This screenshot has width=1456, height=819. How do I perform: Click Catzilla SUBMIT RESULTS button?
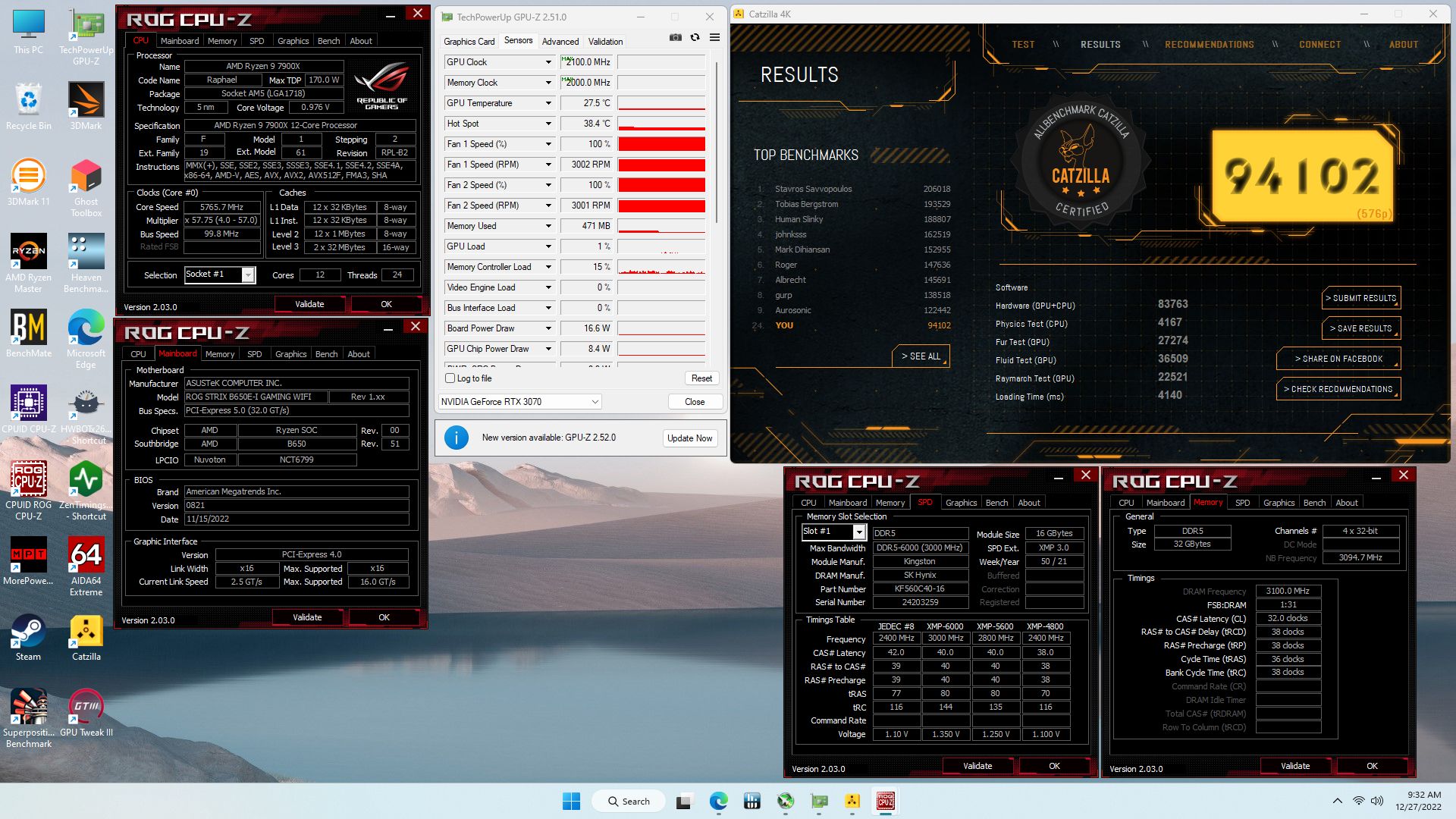point(1361,298)
